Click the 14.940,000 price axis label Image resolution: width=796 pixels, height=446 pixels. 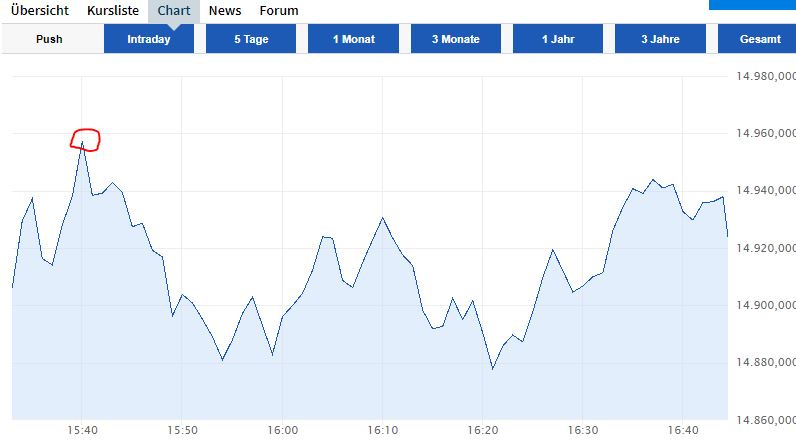(766, 190)
